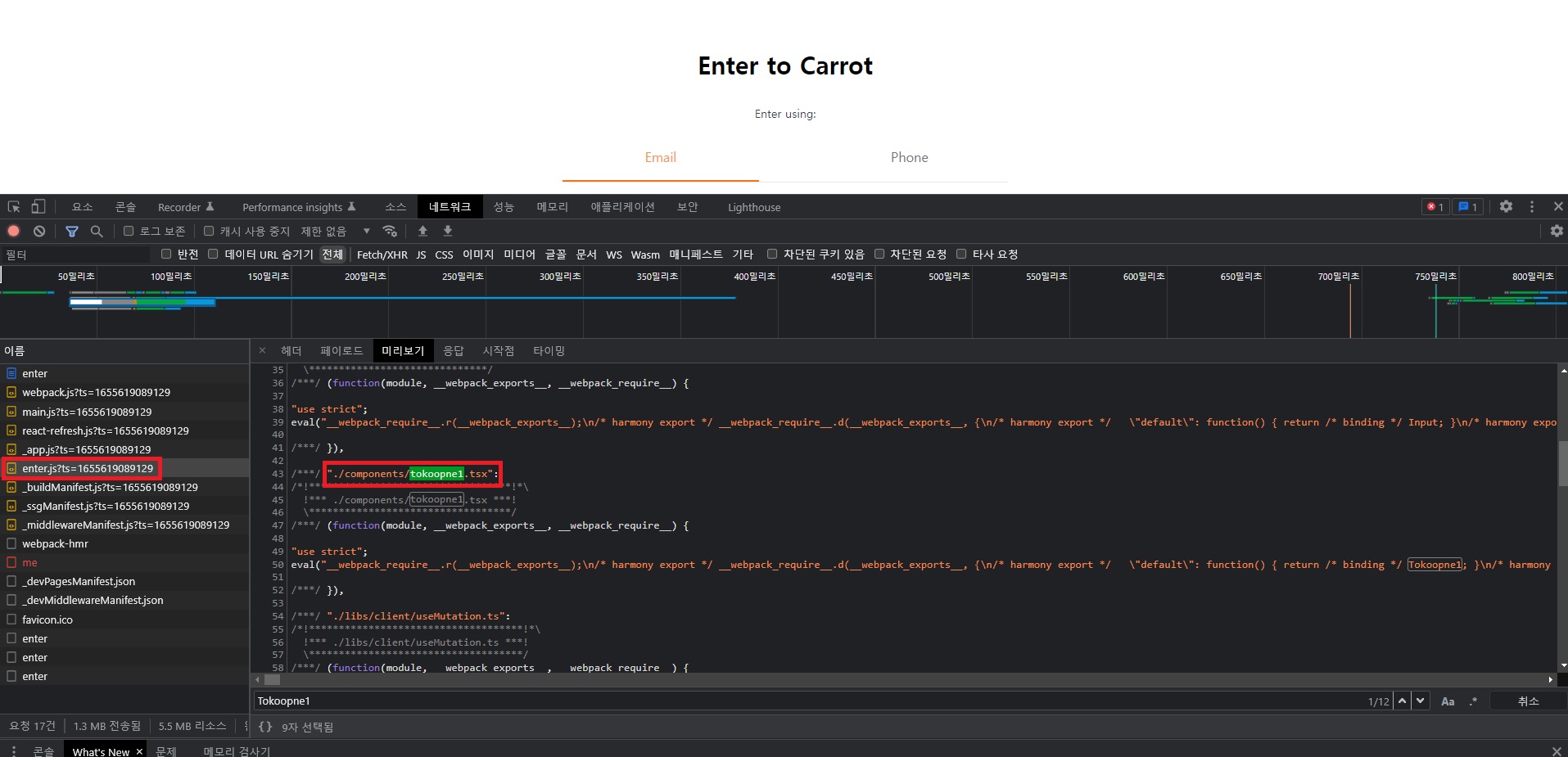Open the three-dot DevTools menu
This screenshot has width=1568, height=757.
pos(1531,206)
